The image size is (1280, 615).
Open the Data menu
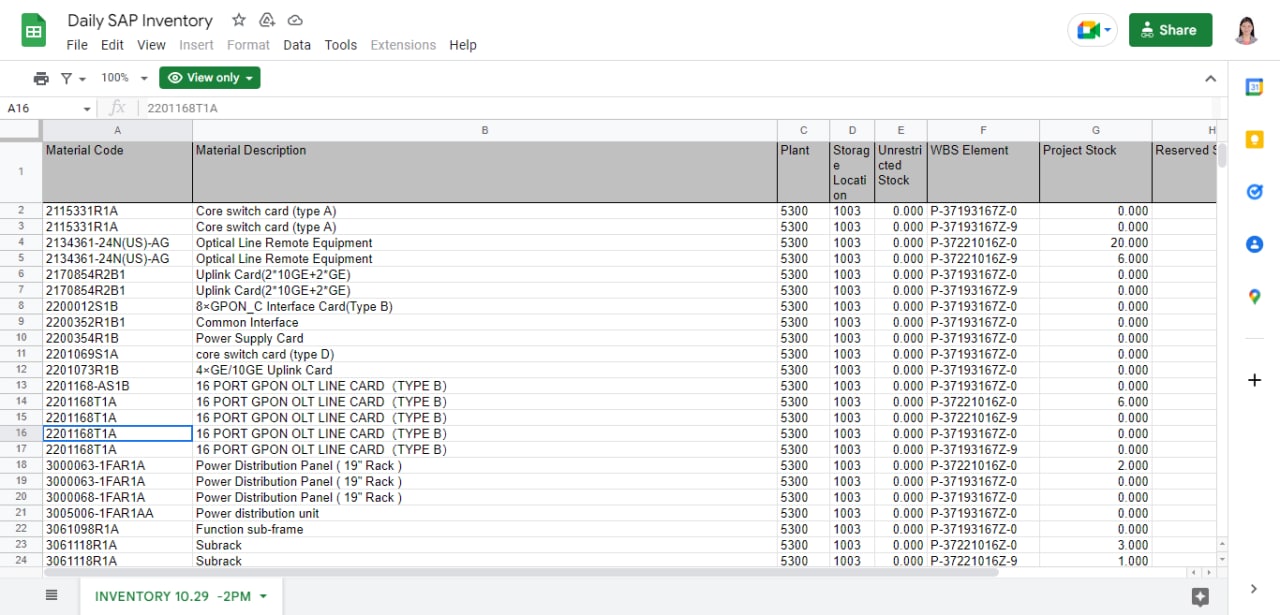[x=297, y=45]
